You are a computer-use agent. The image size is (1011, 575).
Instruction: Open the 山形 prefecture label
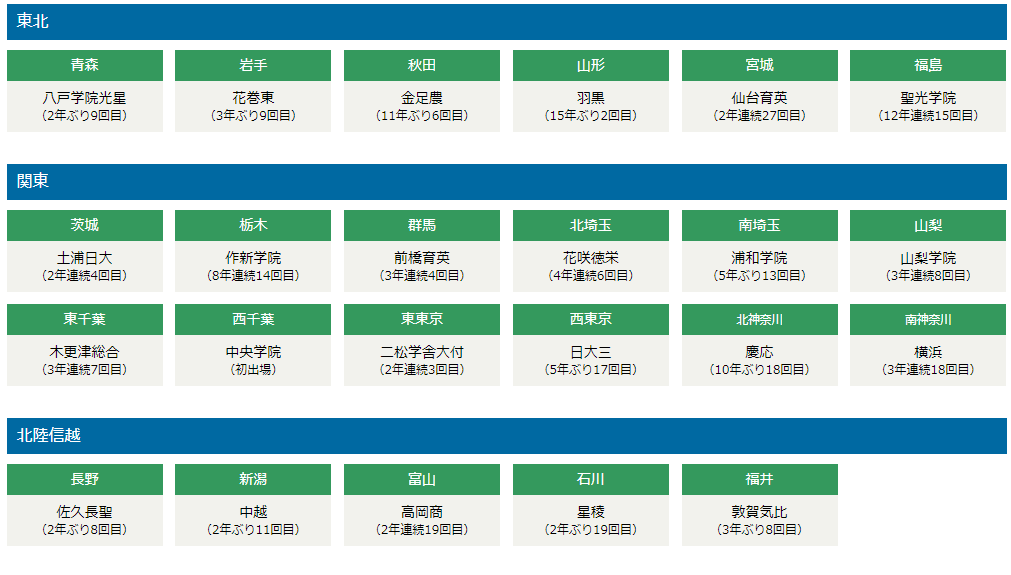[591, 65]
